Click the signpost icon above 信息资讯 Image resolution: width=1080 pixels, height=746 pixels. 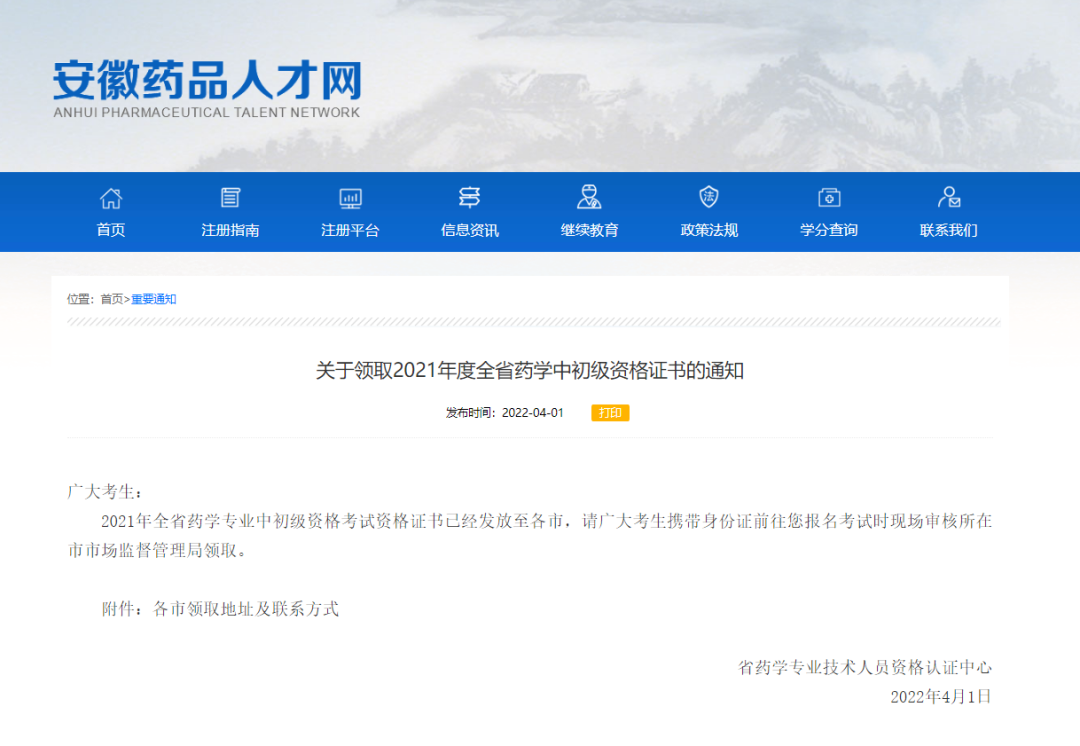point(470,198)
